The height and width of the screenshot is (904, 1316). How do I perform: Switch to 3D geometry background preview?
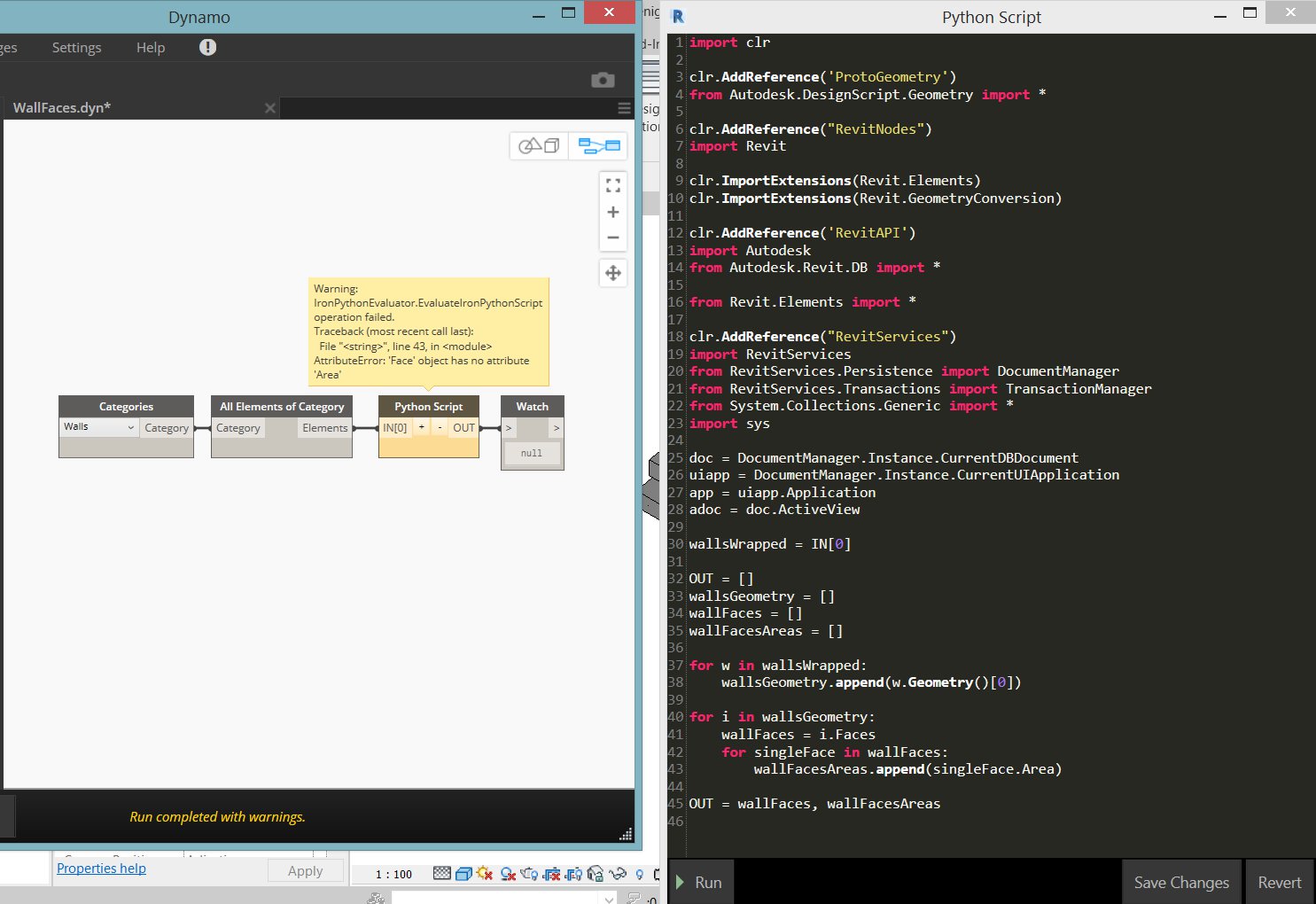539,145
